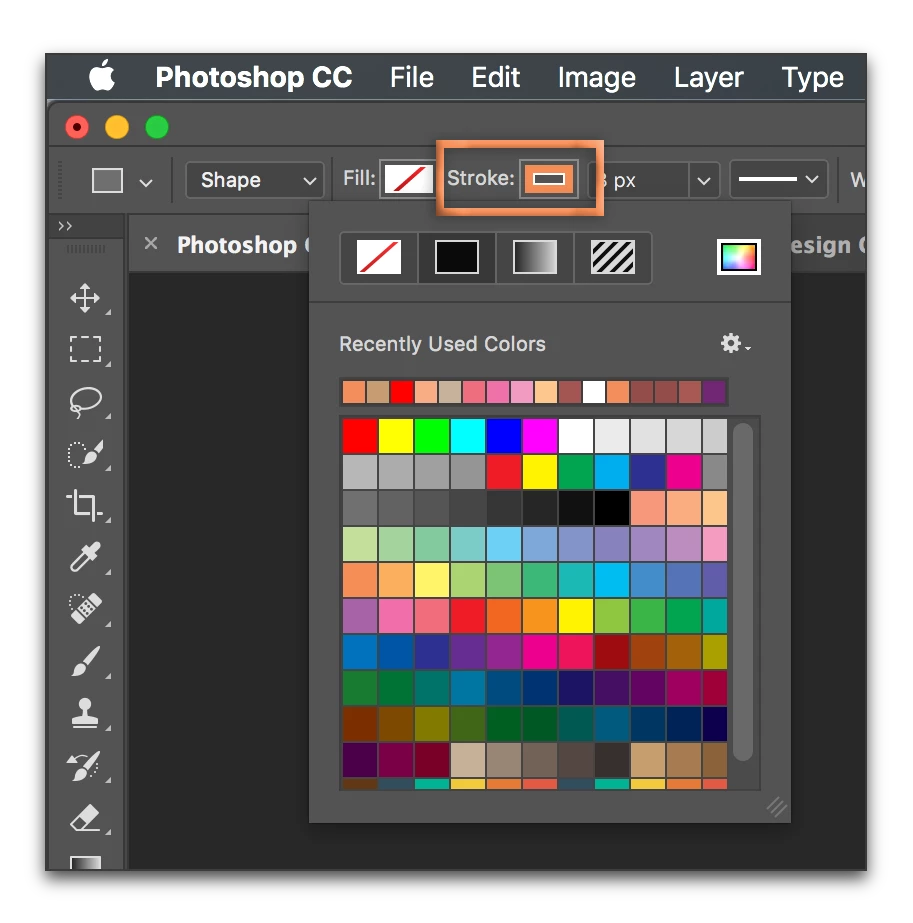Close the Photoshop document tab
This screenshot has width=913, height=923.
point(151,243)
